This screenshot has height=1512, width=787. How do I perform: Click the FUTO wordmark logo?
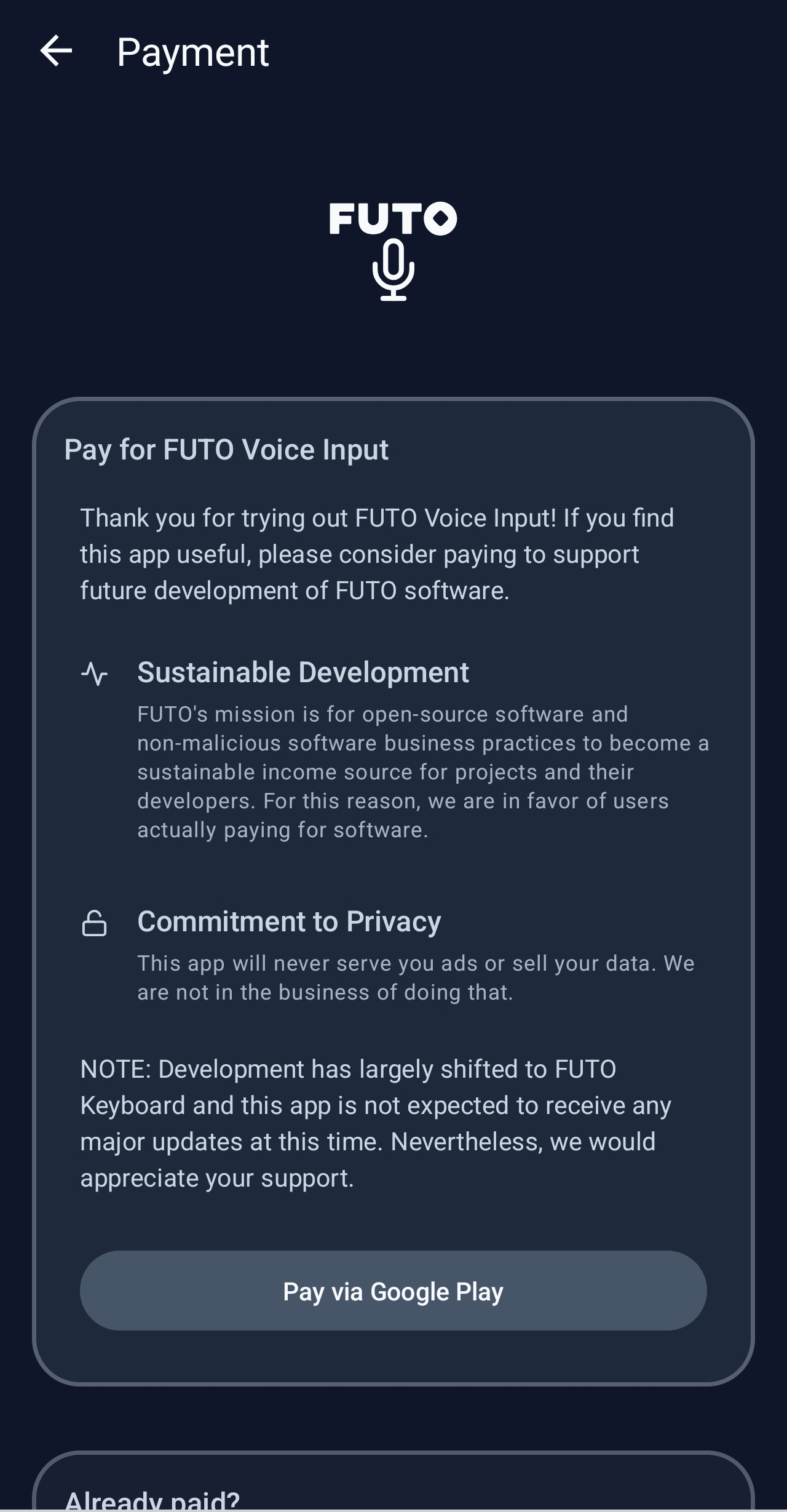[x=393, y=218]
